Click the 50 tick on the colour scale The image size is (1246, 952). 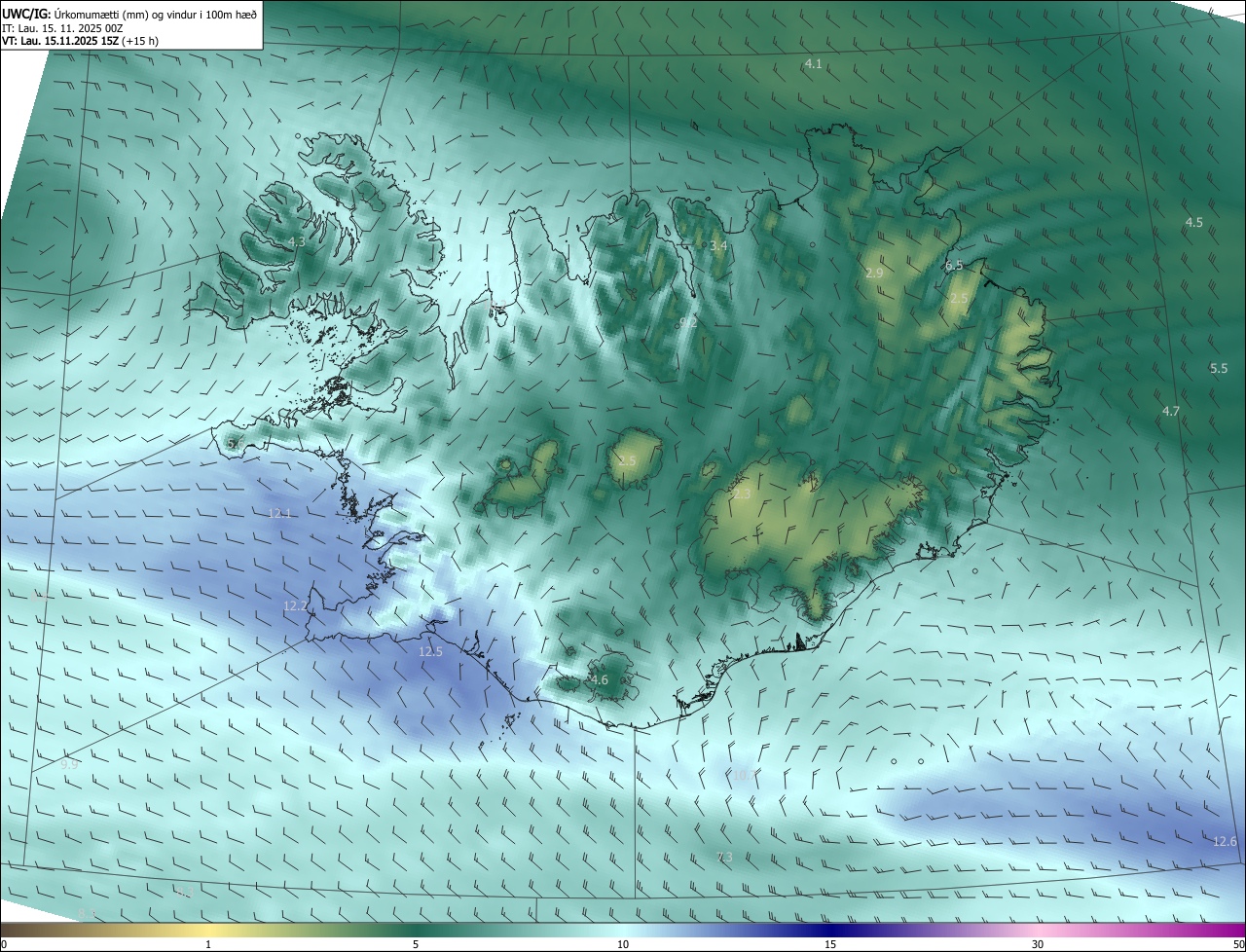tap(1238, 944)
